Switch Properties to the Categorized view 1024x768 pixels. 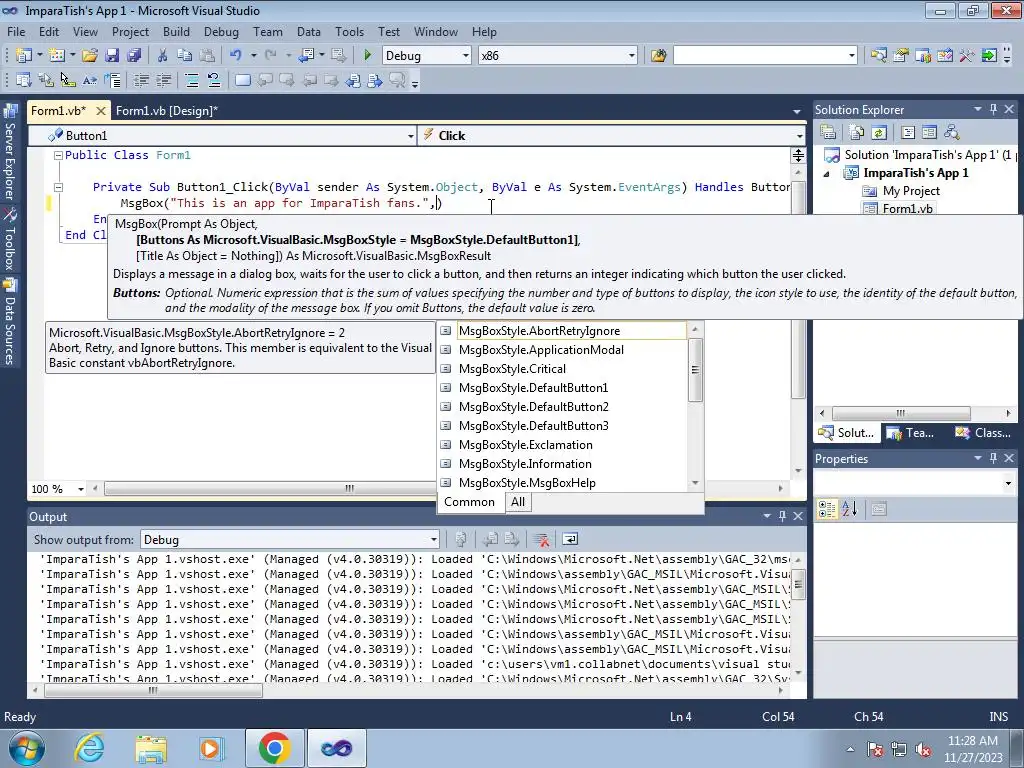click(x=827, y=509)
